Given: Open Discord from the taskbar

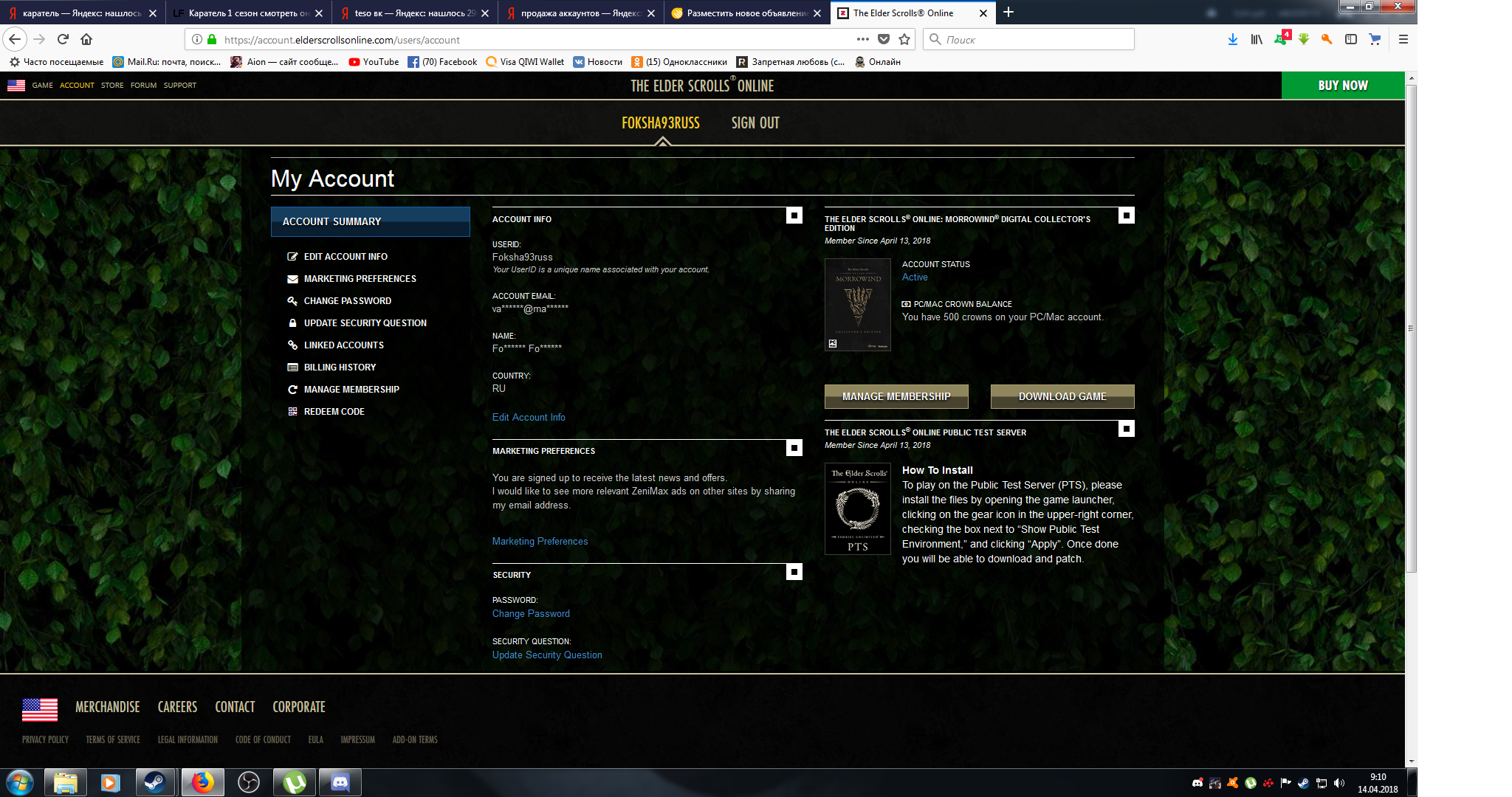Looking at the screenshot, I should click(x=340, y=782).
